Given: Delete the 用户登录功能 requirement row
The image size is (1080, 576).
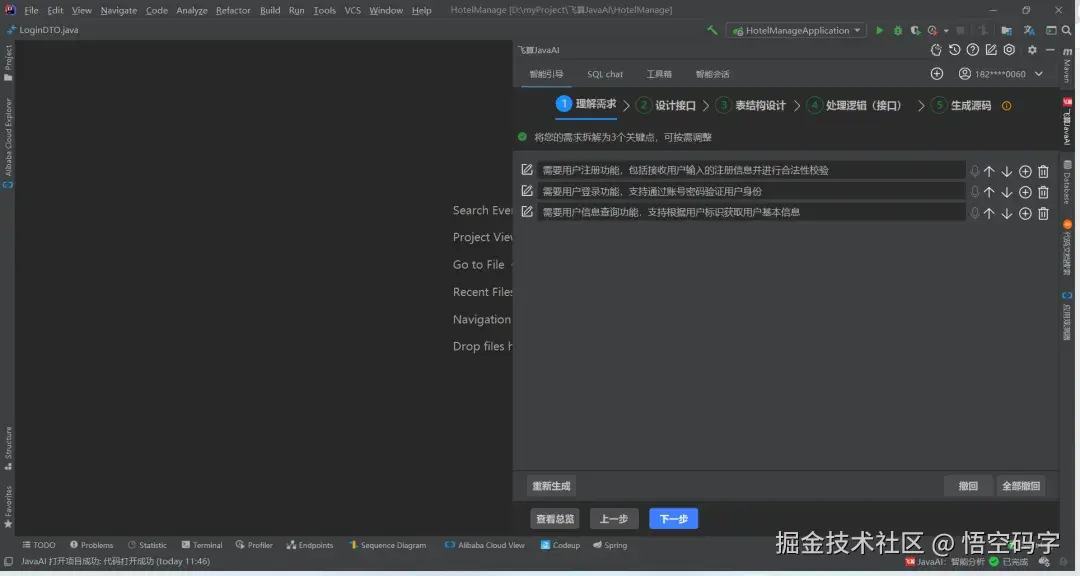Looking at the screenshot, I should click(1043, 192).
